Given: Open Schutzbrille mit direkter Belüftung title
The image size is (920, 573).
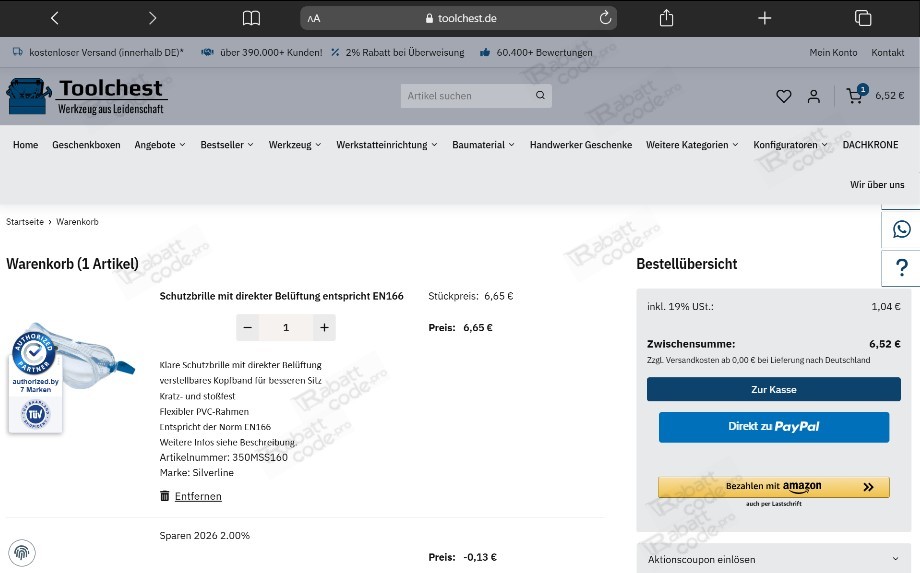Looking at the screenshot, I should point(282,296).
